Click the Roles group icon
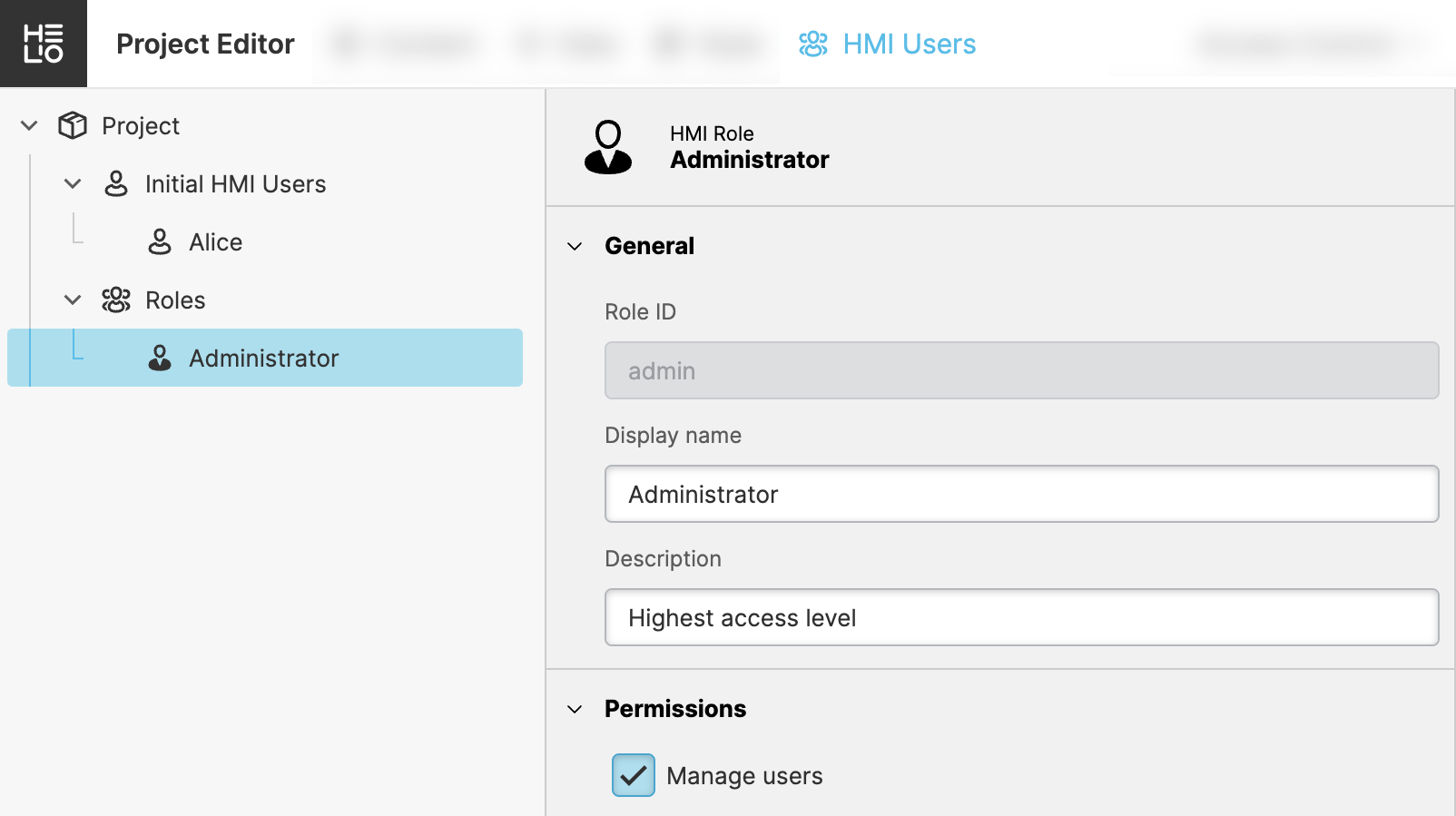The height and width of the screenshot is (816, 1456). pos(116,300)
